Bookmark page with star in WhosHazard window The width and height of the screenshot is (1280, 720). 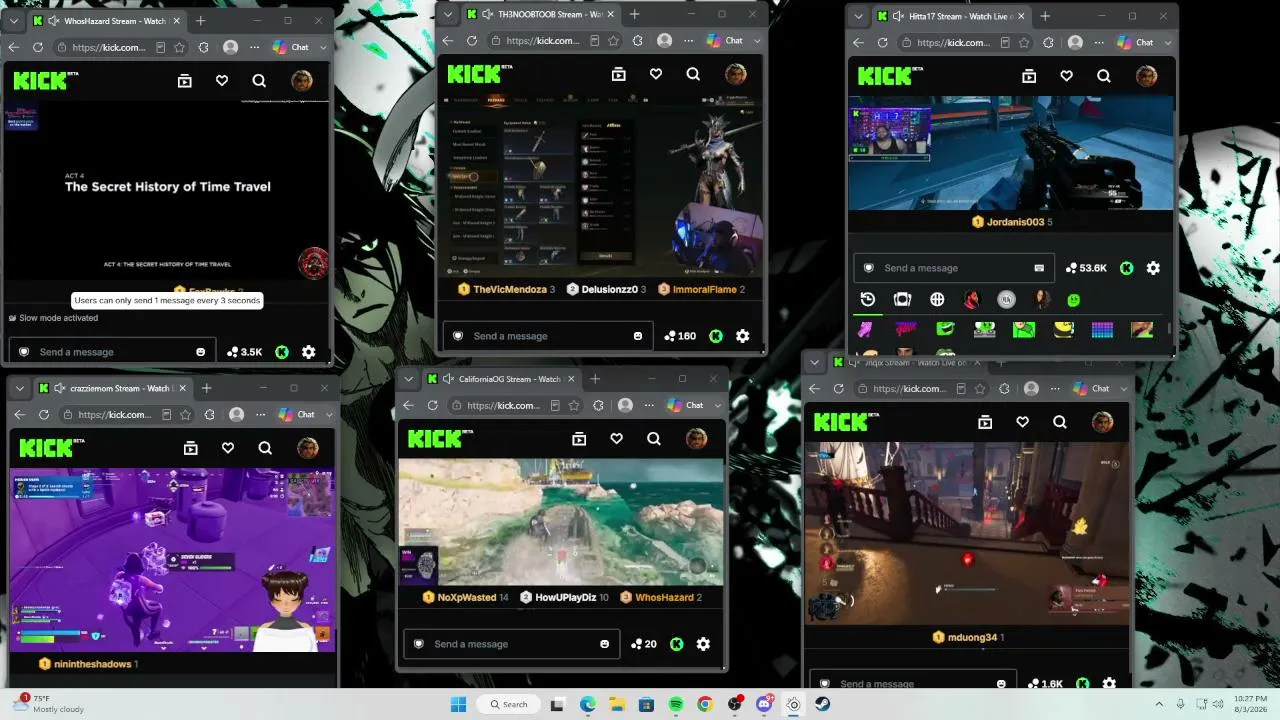pyautogui.click(x=179, y=47)
